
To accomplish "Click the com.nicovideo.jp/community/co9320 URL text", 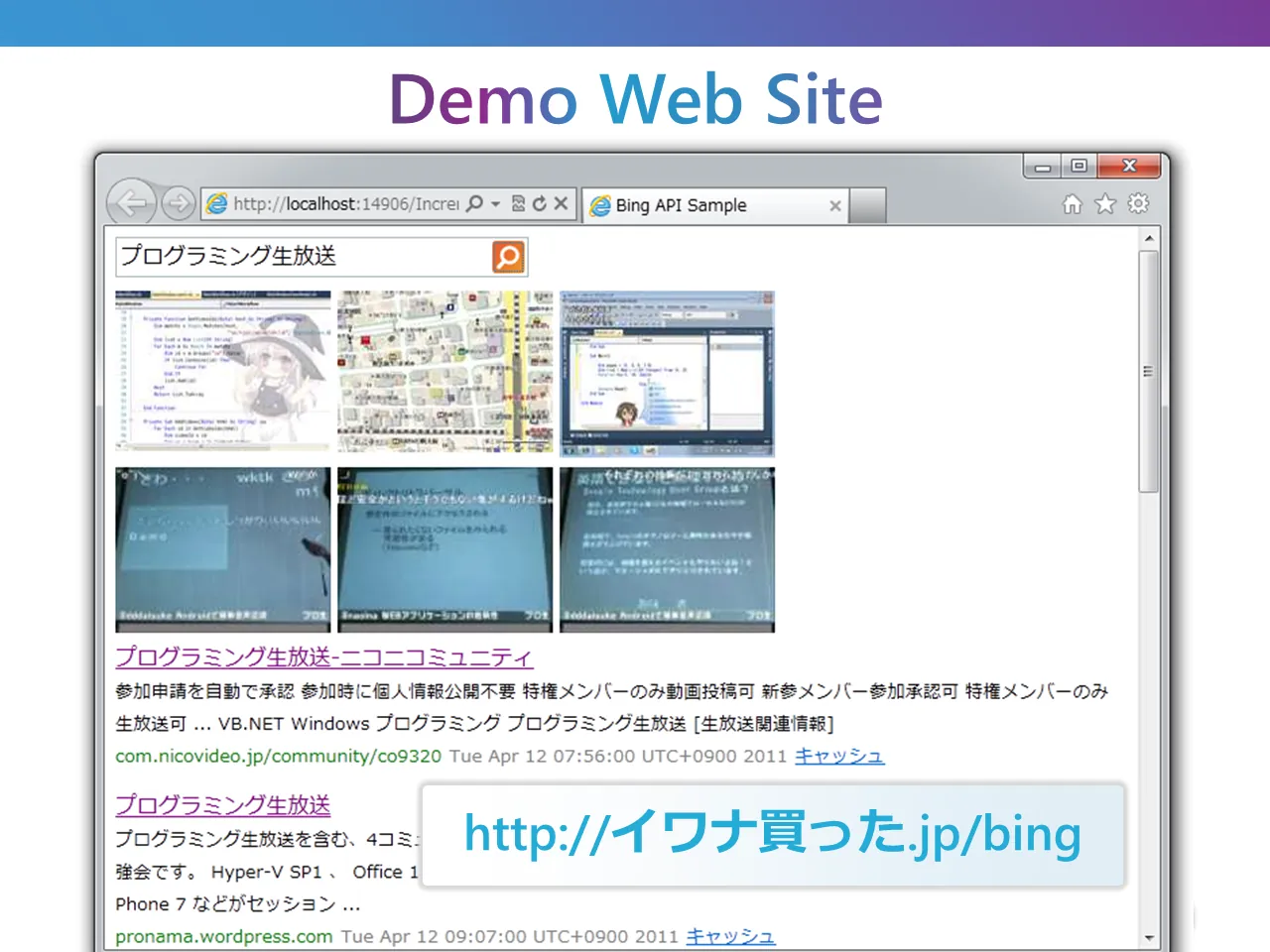I will coord(278,756).
